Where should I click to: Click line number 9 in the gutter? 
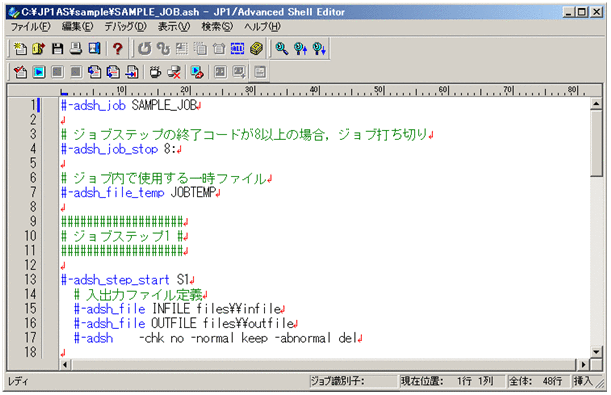tap(34, 221)
